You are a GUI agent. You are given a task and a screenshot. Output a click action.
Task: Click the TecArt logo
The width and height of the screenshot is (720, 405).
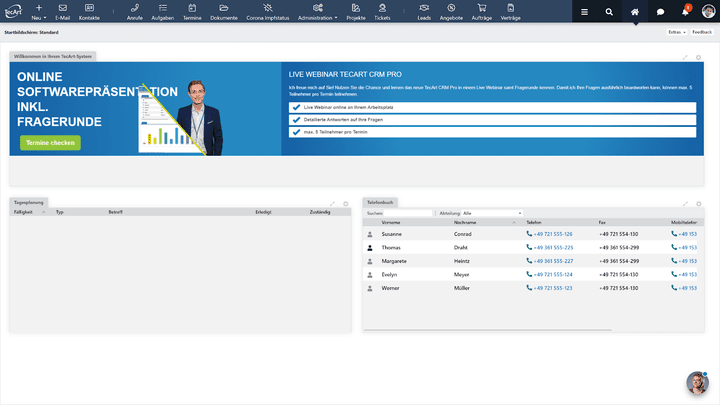(x=13, y=11)
